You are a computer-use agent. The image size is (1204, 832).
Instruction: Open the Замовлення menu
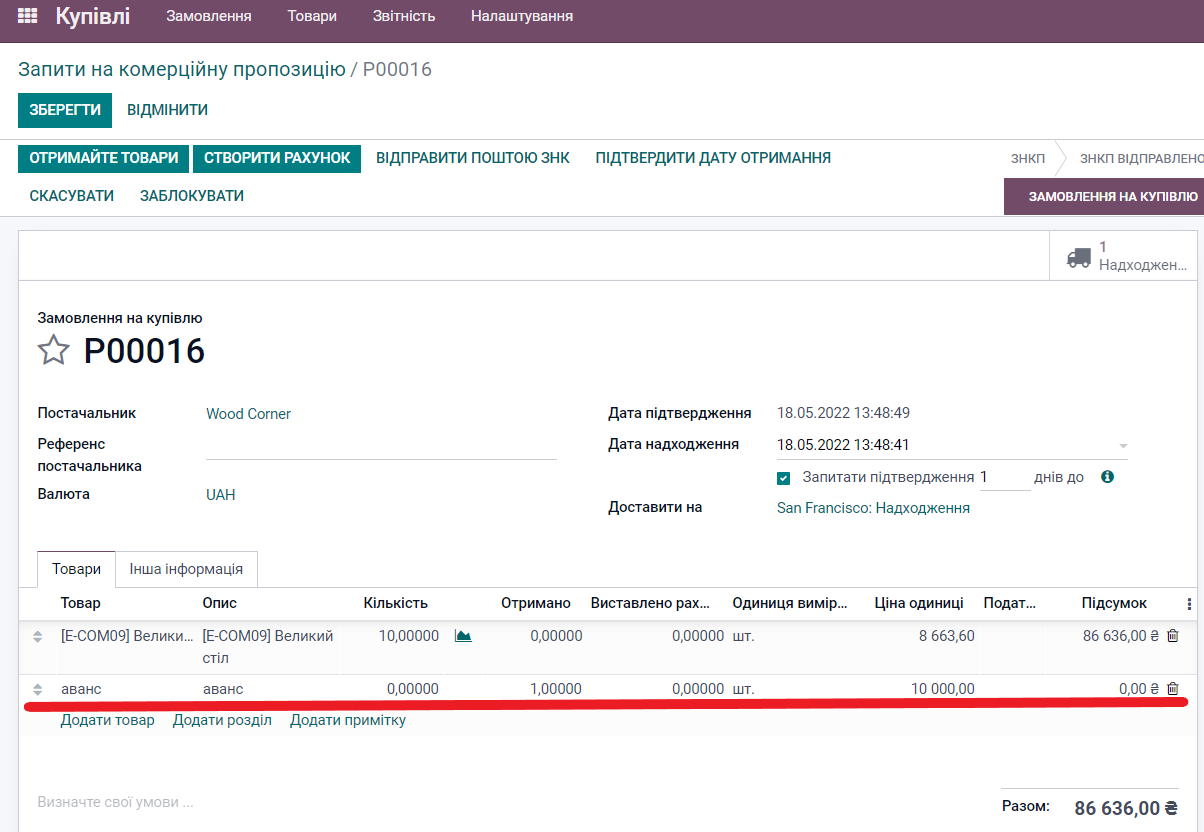click(208, 16)
